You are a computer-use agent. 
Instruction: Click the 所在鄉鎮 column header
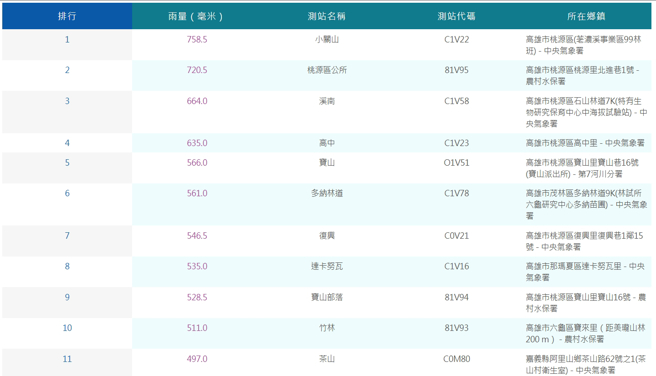pyautogui.click(x=586, y=16)
